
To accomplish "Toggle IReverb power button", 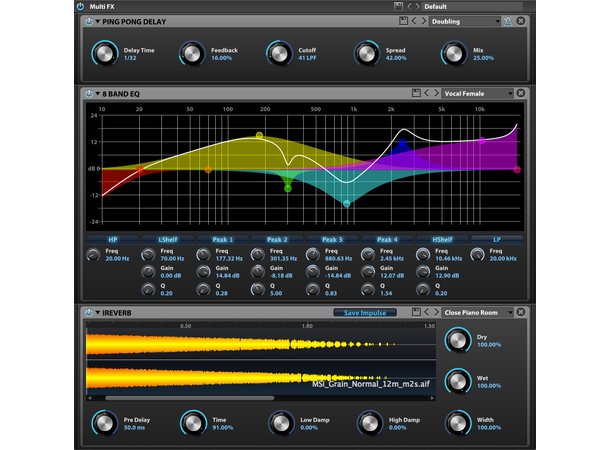I will 89,312.
